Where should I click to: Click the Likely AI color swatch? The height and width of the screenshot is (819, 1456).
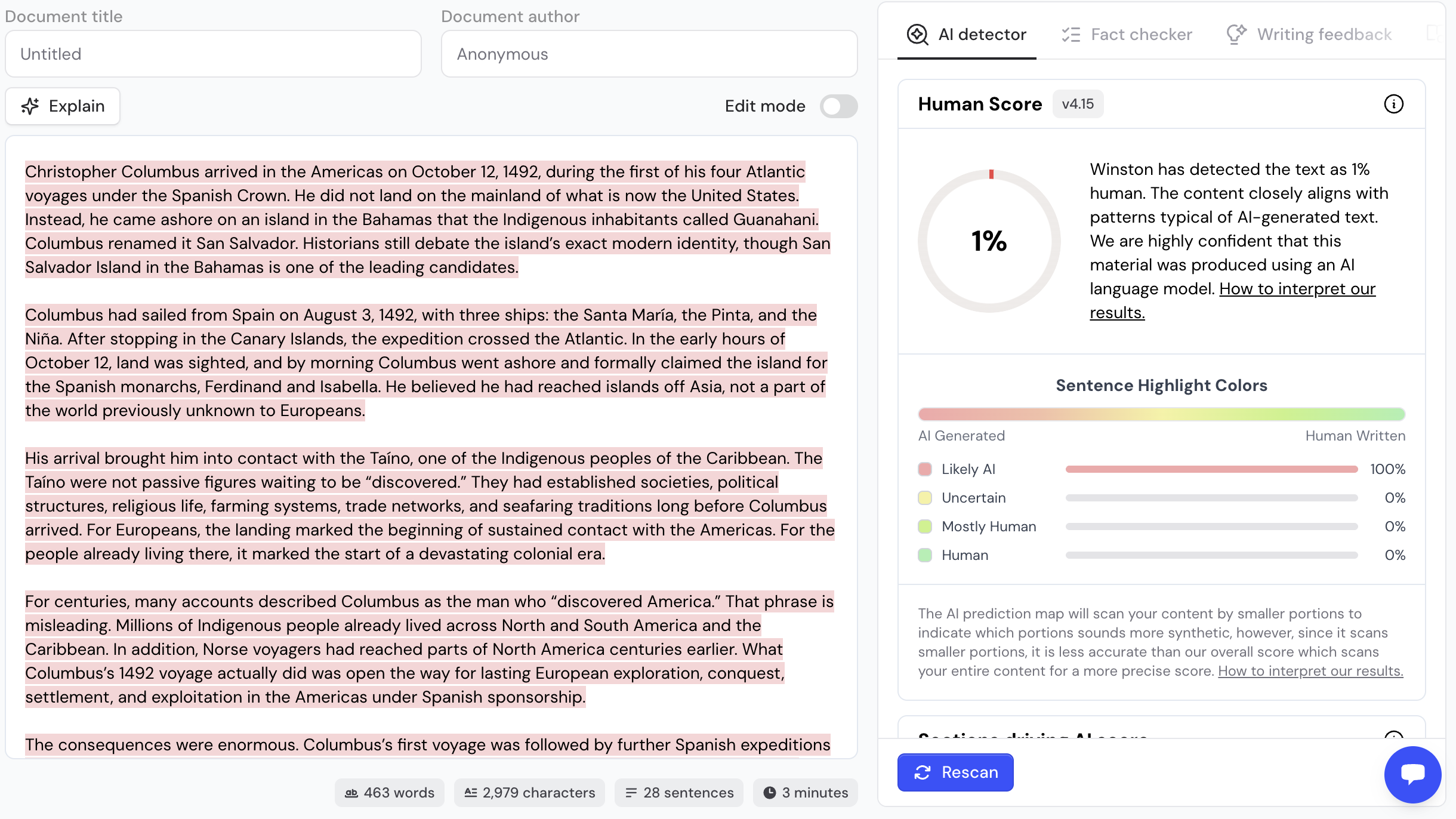(925, 469)
